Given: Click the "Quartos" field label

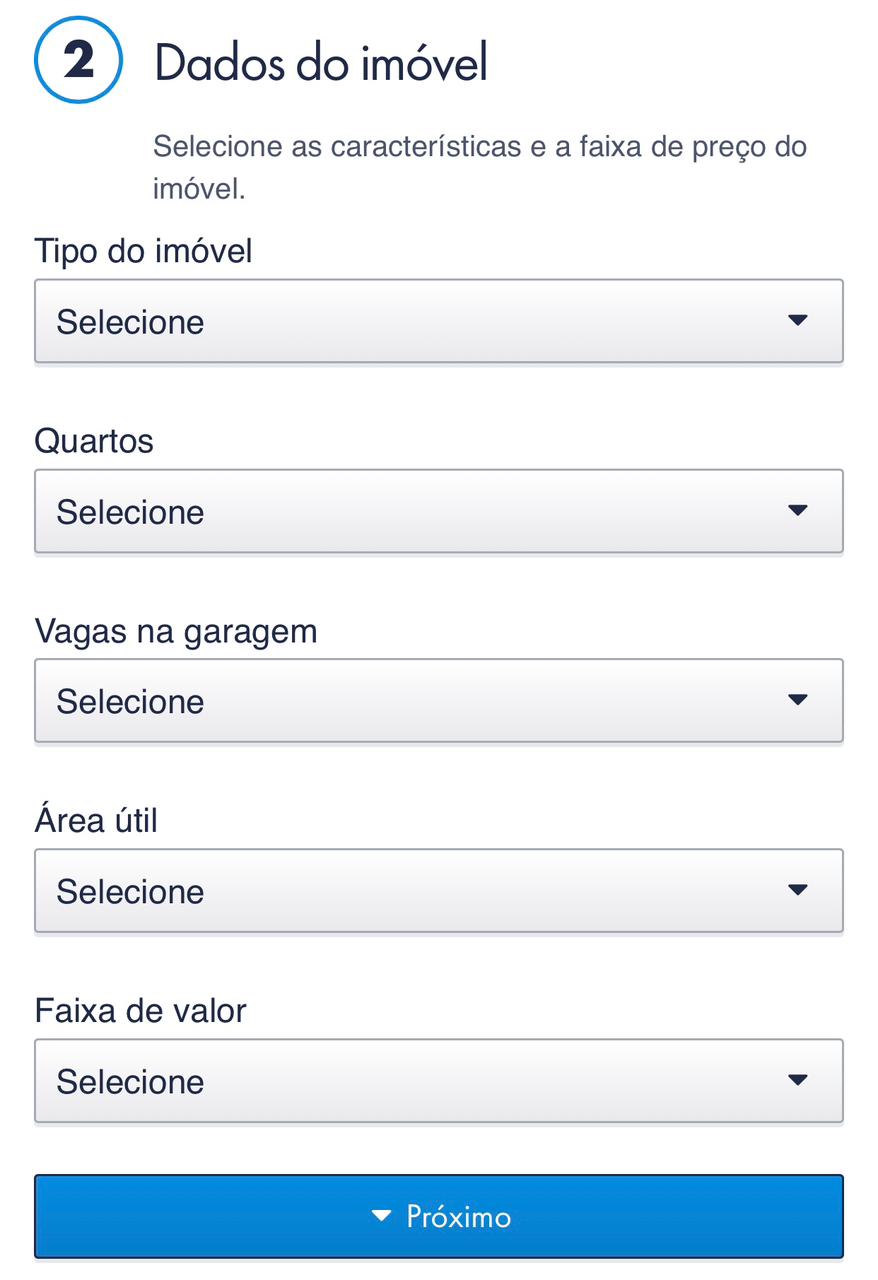Looking at the screenshot, I should [x=94, y=440].
